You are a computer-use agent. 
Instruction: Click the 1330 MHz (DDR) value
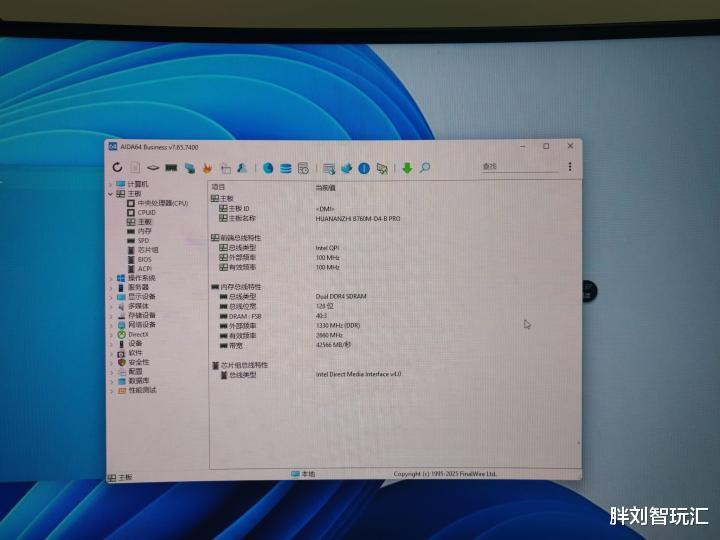click(x=338, y=326)
